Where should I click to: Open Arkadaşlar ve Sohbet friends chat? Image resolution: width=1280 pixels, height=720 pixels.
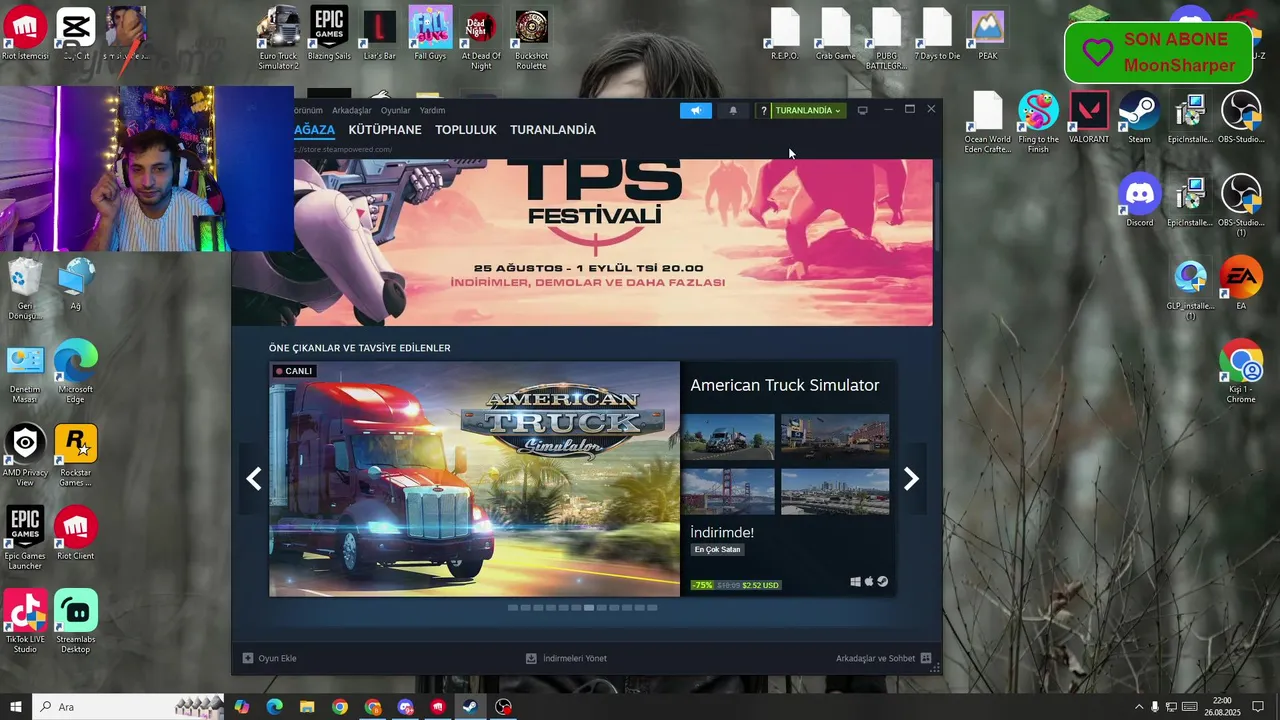point(884,658)
